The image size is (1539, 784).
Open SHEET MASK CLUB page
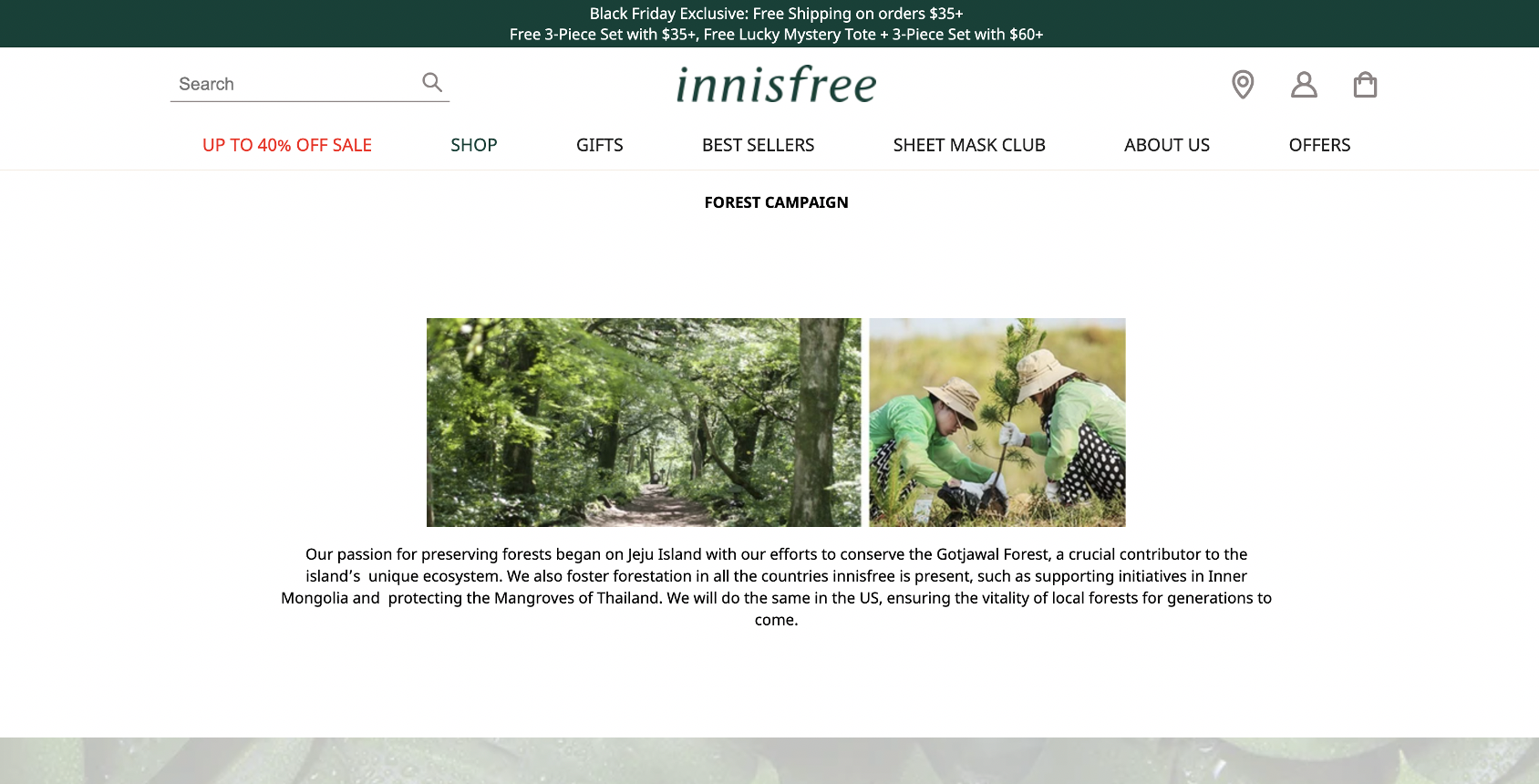[969, 145]
